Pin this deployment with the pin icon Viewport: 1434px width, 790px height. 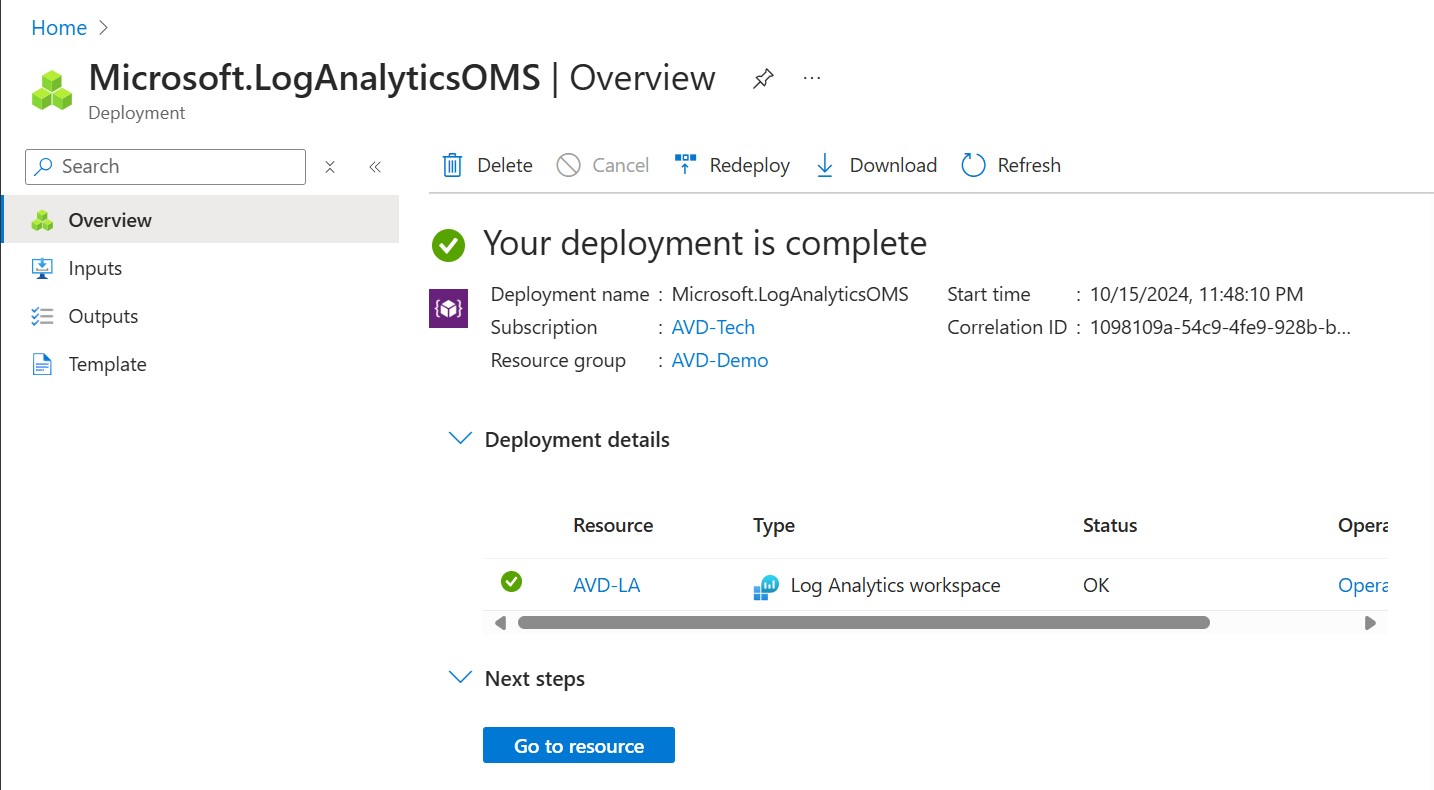tap(763, 78)
